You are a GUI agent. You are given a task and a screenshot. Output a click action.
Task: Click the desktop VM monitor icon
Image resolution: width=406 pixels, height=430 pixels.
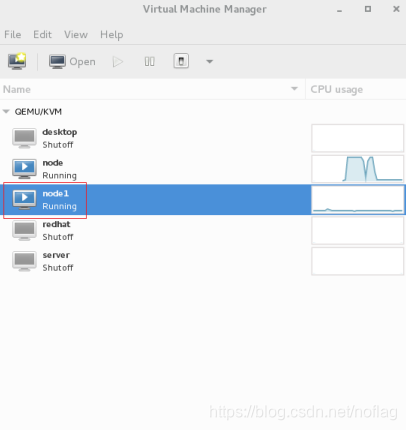point(24,138)
